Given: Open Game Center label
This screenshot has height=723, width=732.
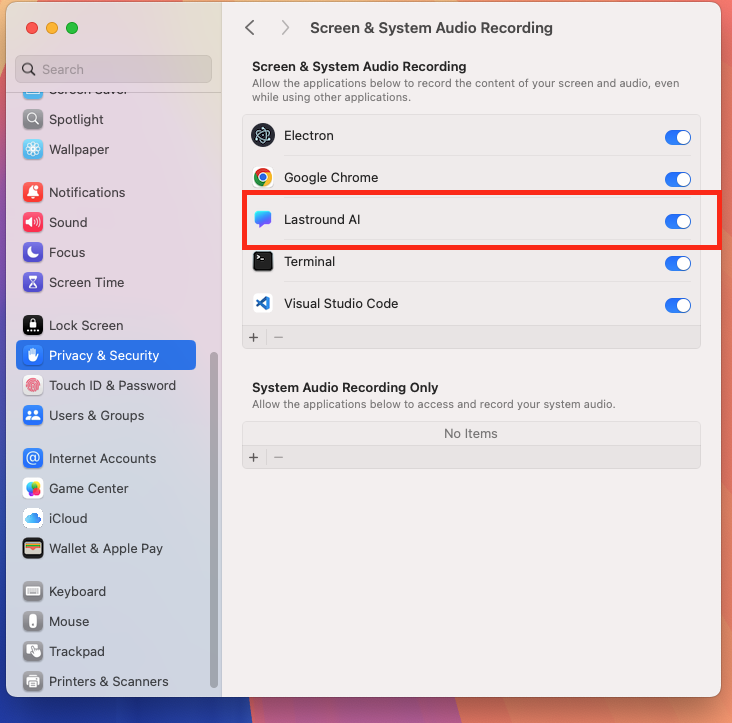Looking at the screenshot, I should [x=89, y=488].
